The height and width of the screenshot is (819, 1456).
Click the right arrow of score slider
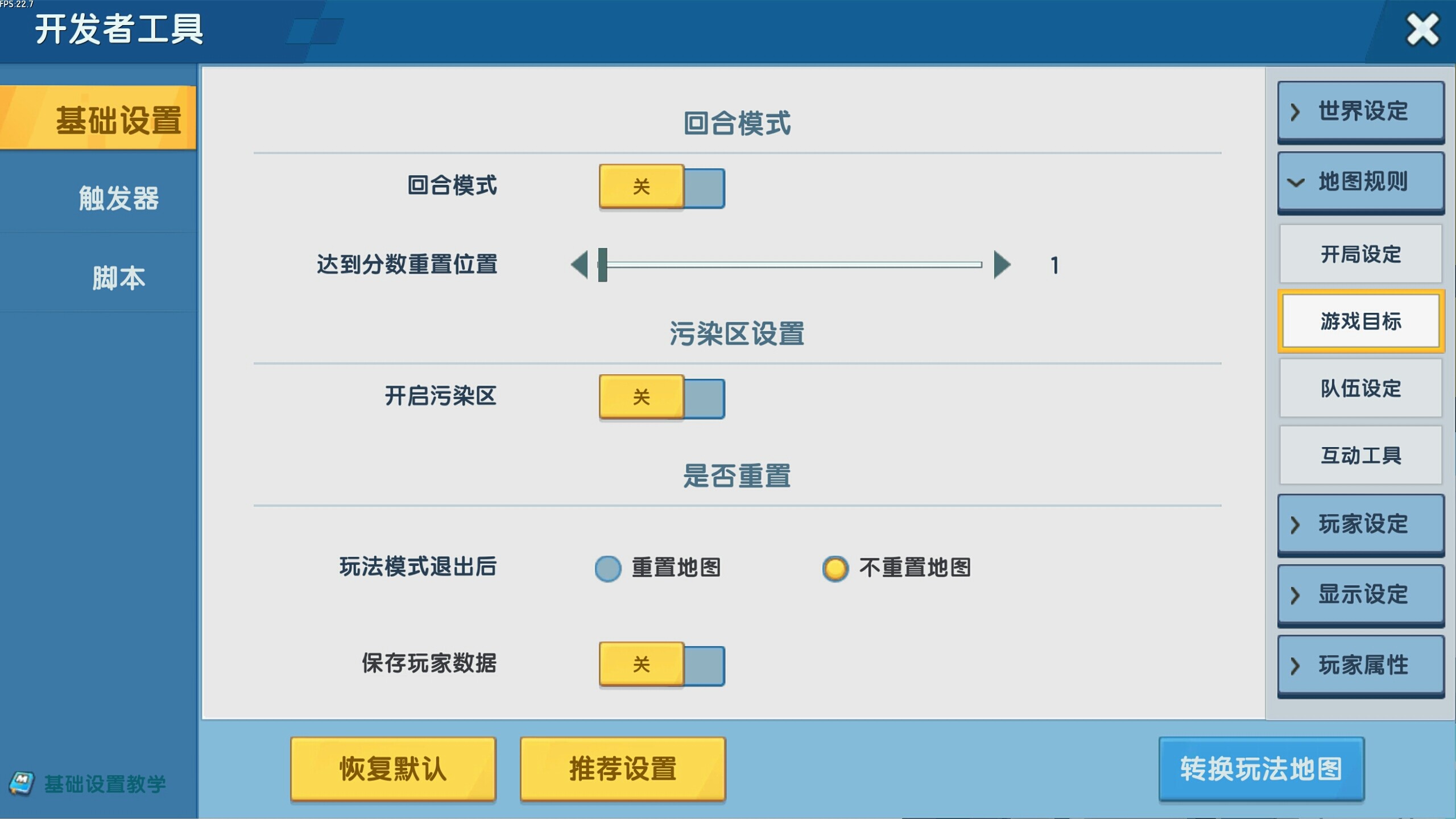(x=1002, y=264)
